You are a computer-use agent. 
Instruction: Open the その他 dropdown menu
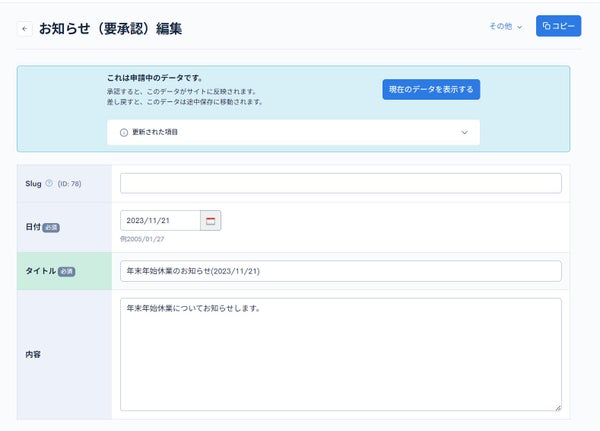tap(505, 26)
